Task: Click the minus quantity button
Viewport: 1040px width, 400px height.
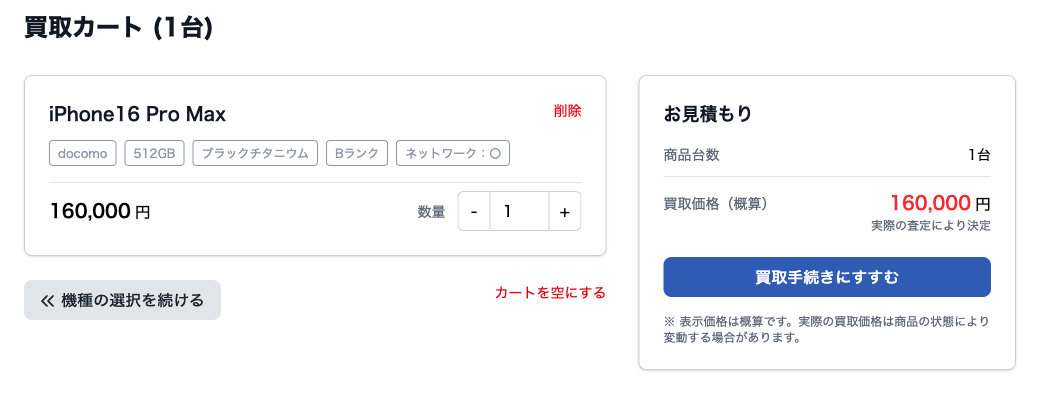Action: [474, 212]
